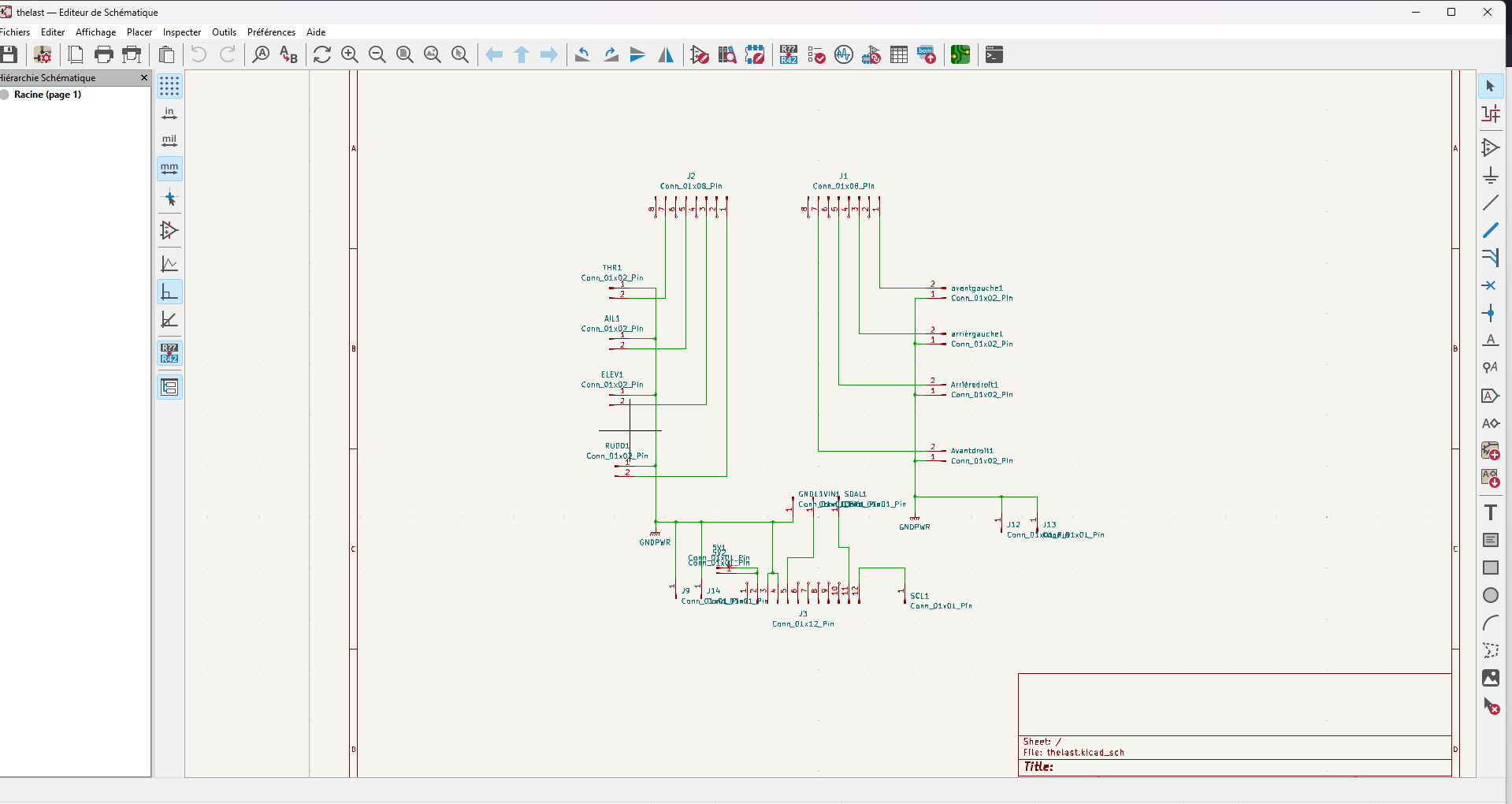Switch units to millimeters

tap(169, 169)
